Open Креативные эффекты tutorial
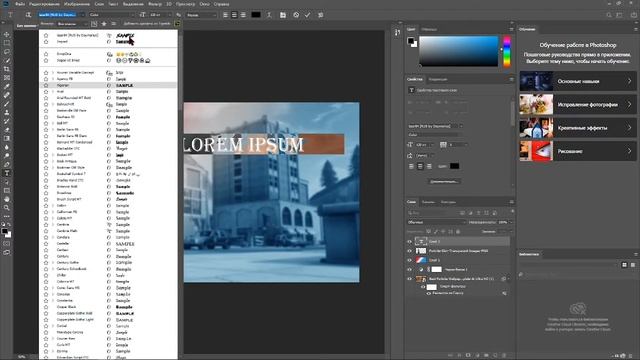The image size is (640, 360). pyautogui.click(x=578, y=128)
